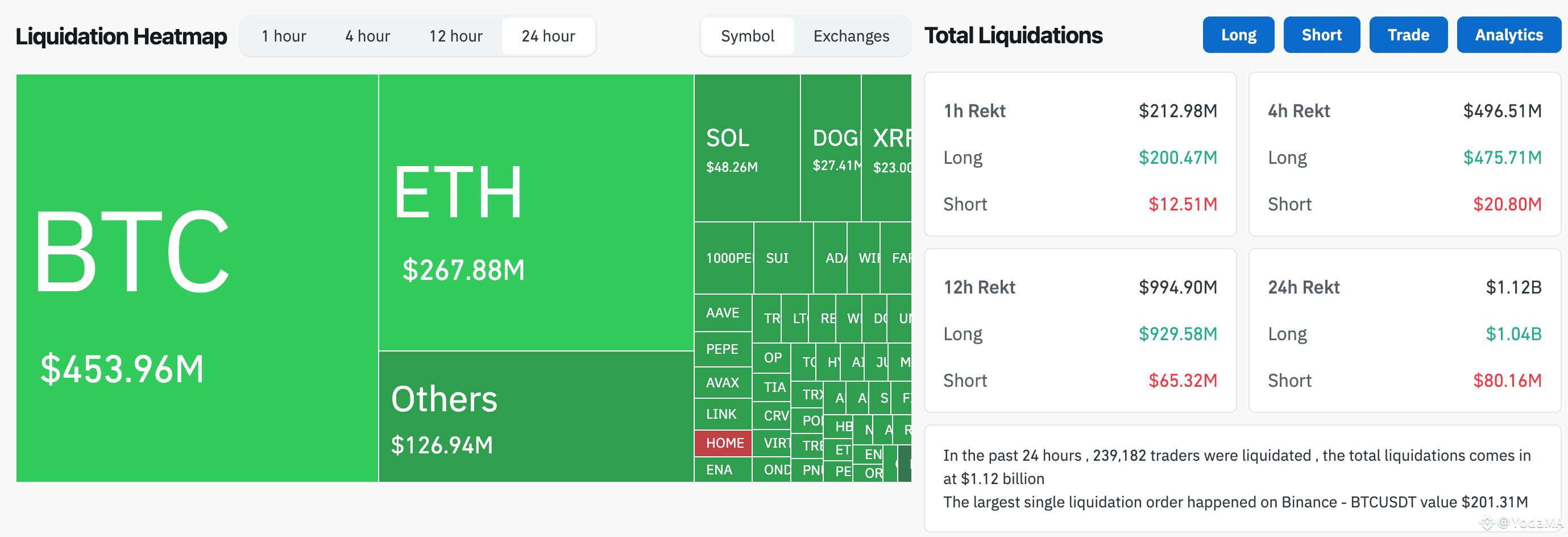Click the BTC heatmap tile
The height and width of the screenshot is (537, 1568).
pyautogui.click(x=197, y=278)
